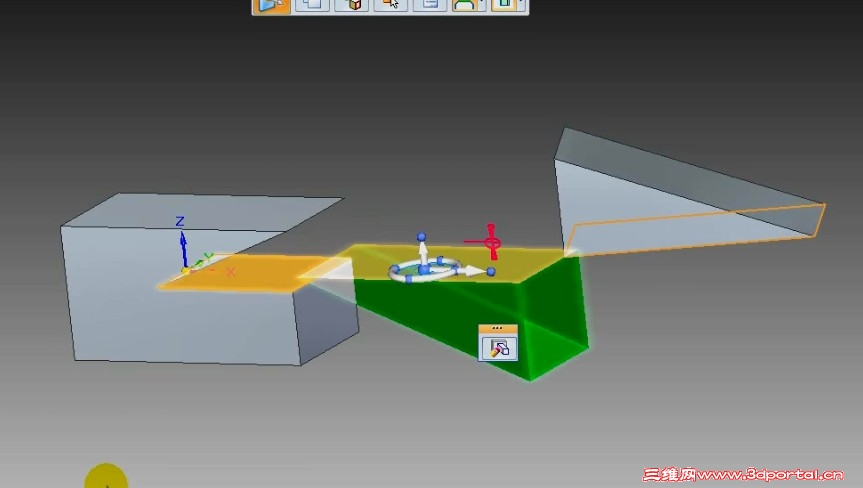863x488 pixels.
Task: Click the green extrude toolbar icon
Action: 505,5
